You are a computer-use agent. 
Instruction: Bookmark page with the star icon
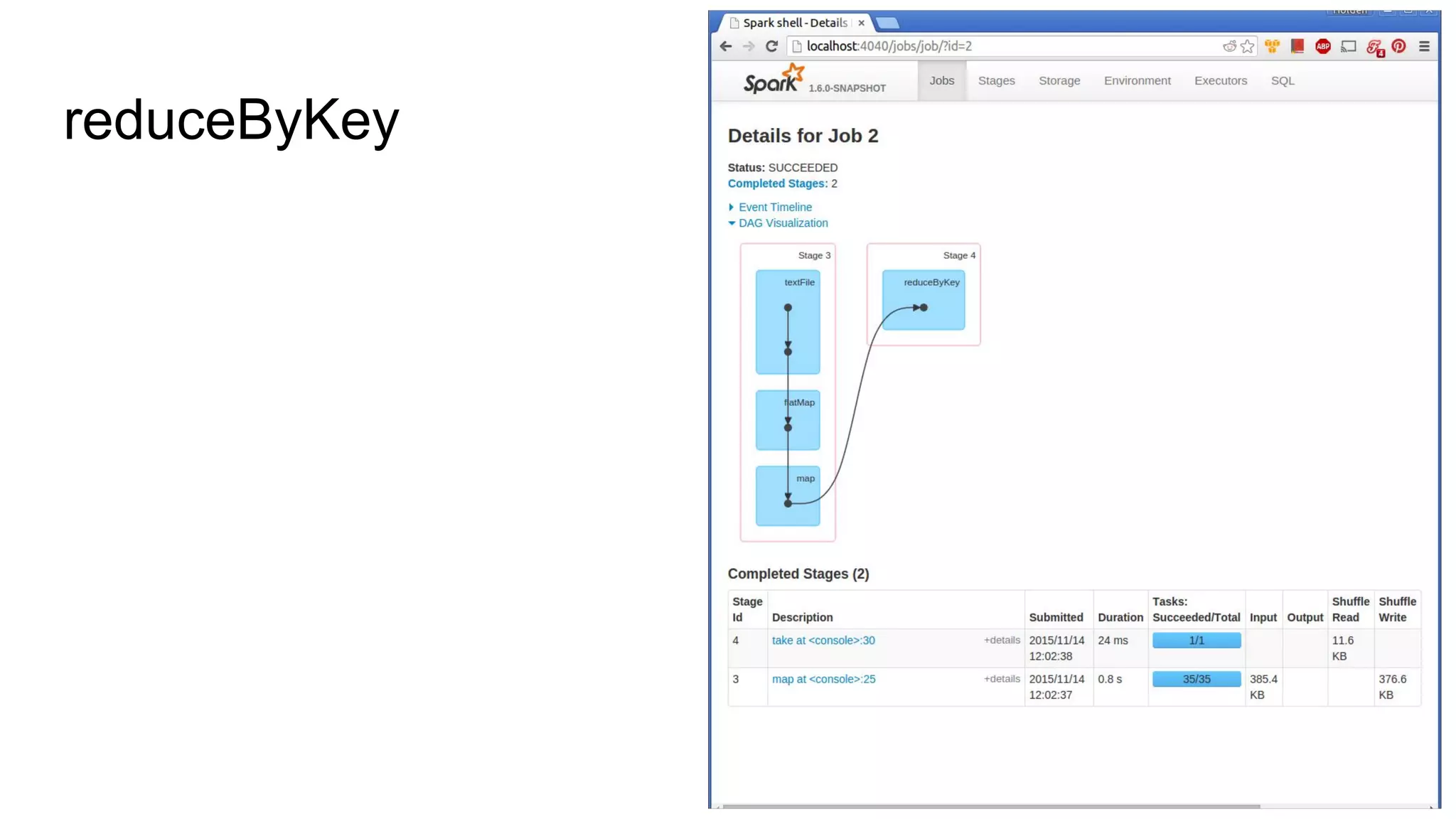click(1248, 46)
